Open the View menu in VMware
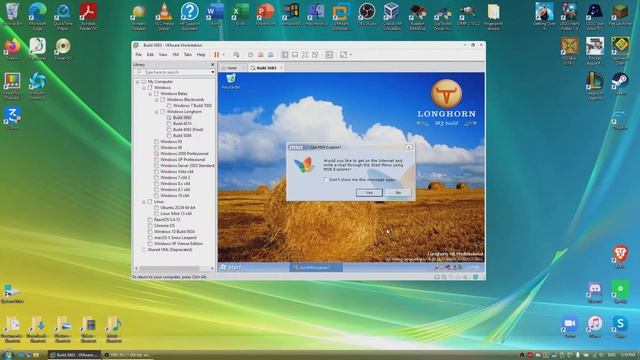The image size is (640, 360). pos(163,55)
